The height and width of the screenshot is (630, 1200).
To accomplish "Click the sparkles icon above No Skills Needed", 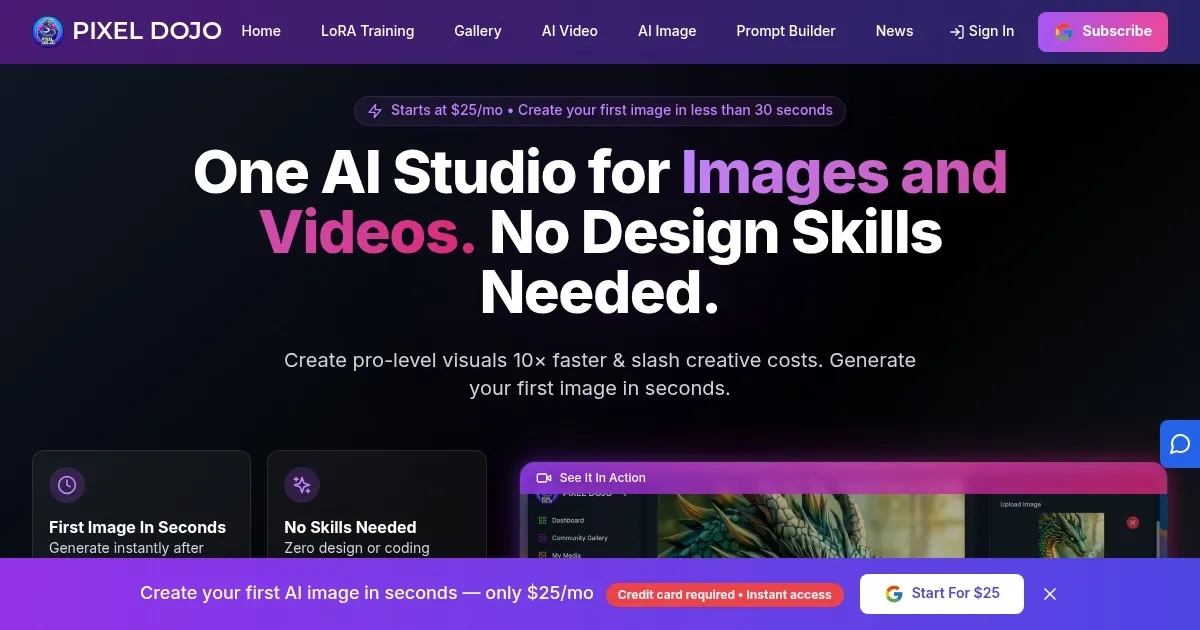I will click(302, 485).
